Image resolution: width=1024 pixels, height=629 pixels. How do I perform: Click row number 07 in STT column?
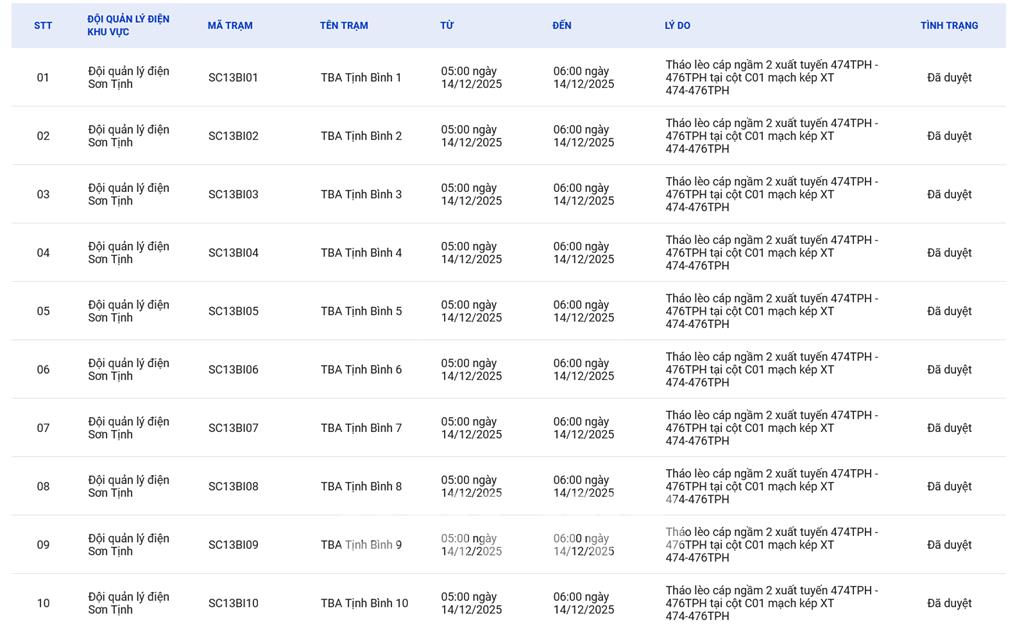tap(43, 428)
